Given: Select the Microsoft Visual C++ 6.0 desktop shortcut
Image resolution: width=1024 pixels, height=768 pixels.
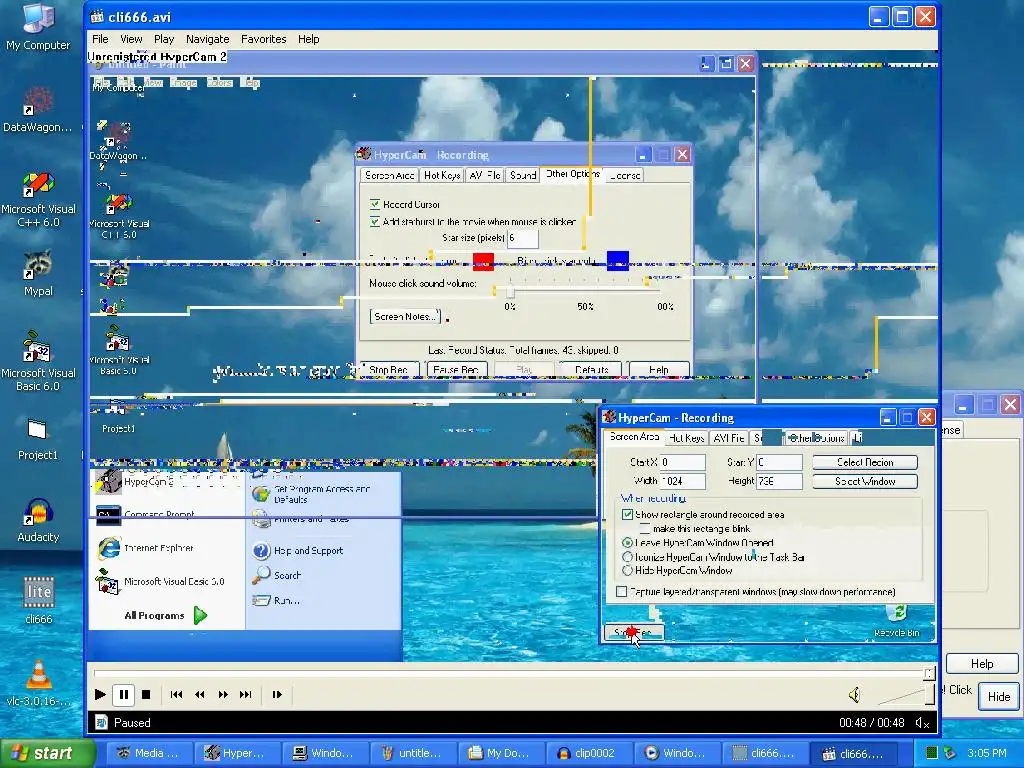Looking at the screenshot, I should pos(38,200).
